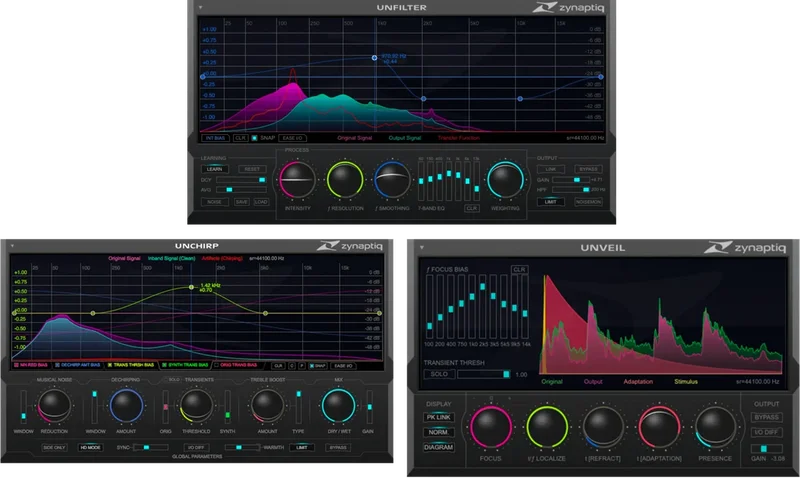
Task: Click the PK LINK display button in UNVEIL
Action: pos(439,417)
